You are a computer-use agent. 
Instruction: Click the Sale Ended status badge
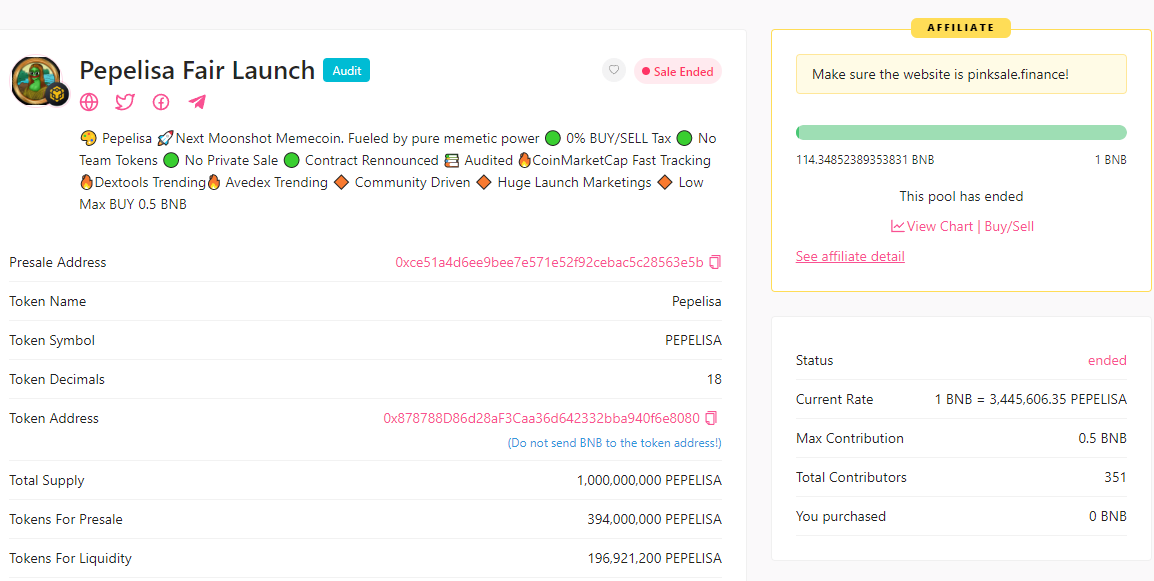click(x=678, y=71)
